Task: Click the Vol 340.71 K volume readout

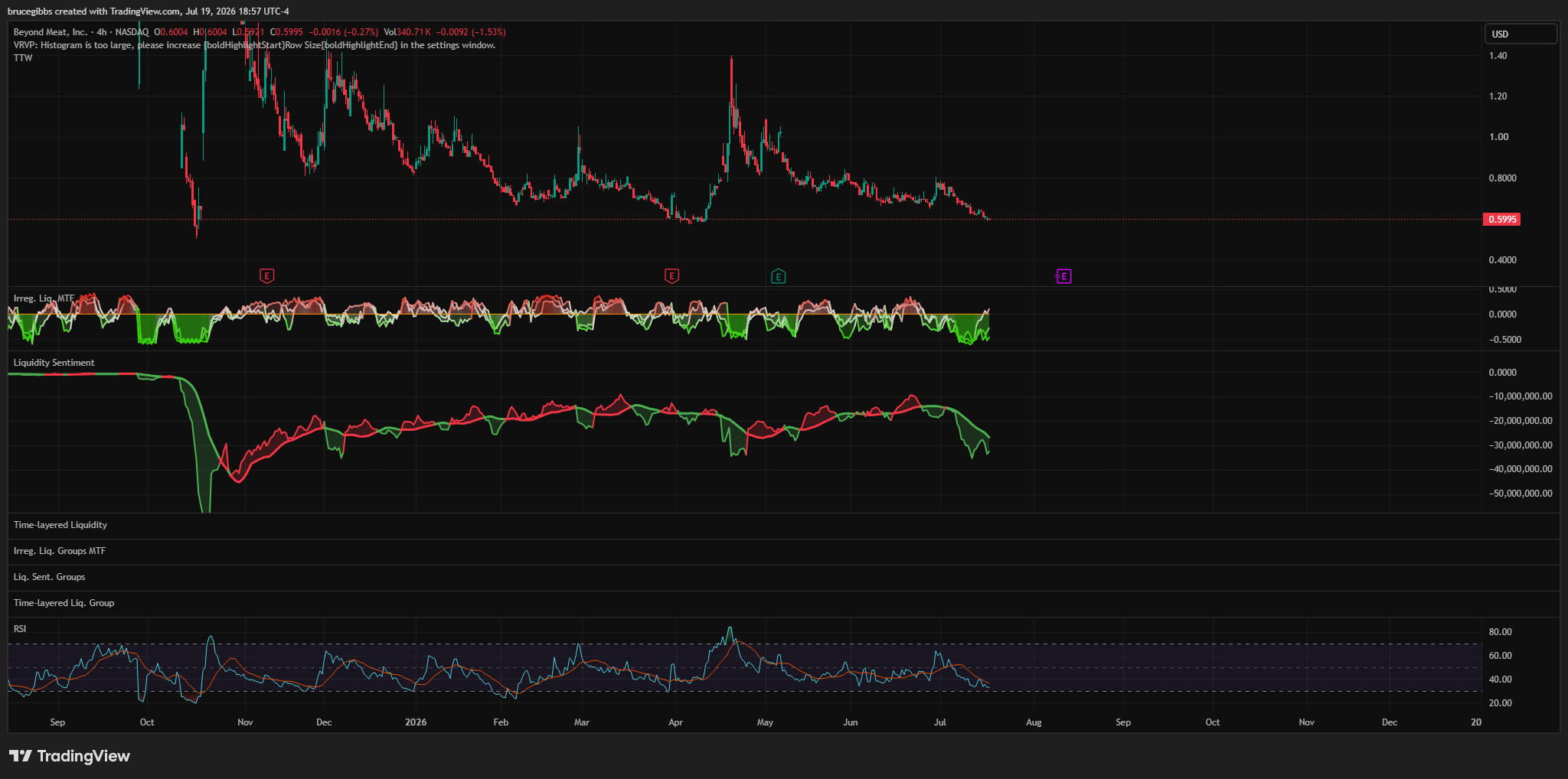Action: coord(407,32)
